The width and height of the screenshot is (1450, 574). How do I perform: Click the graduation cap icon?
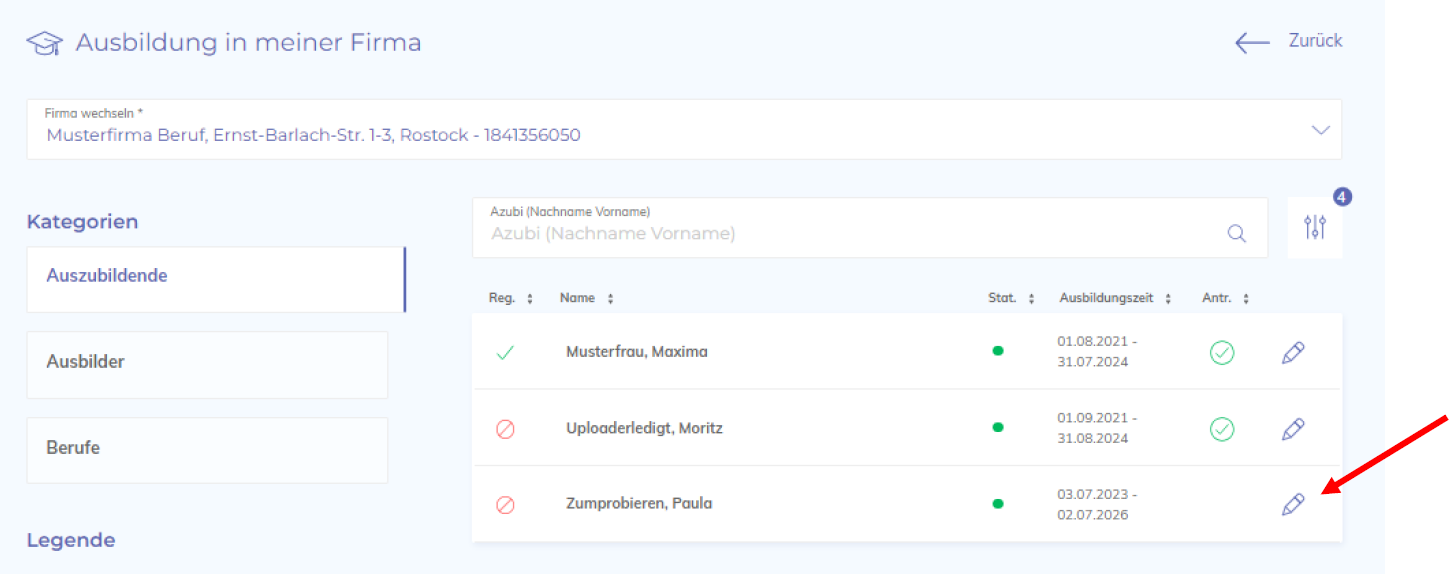[44, 43]
